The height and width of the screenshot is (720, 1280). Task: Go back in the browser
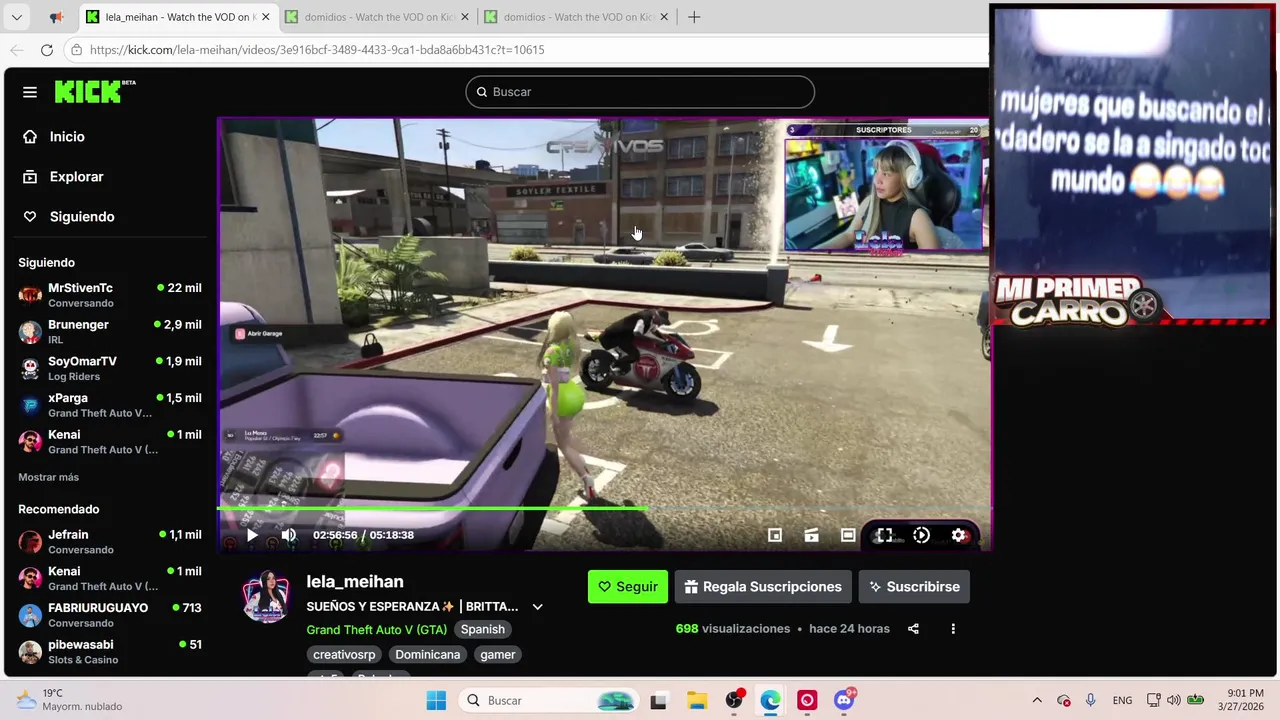[x=17, y=50]
